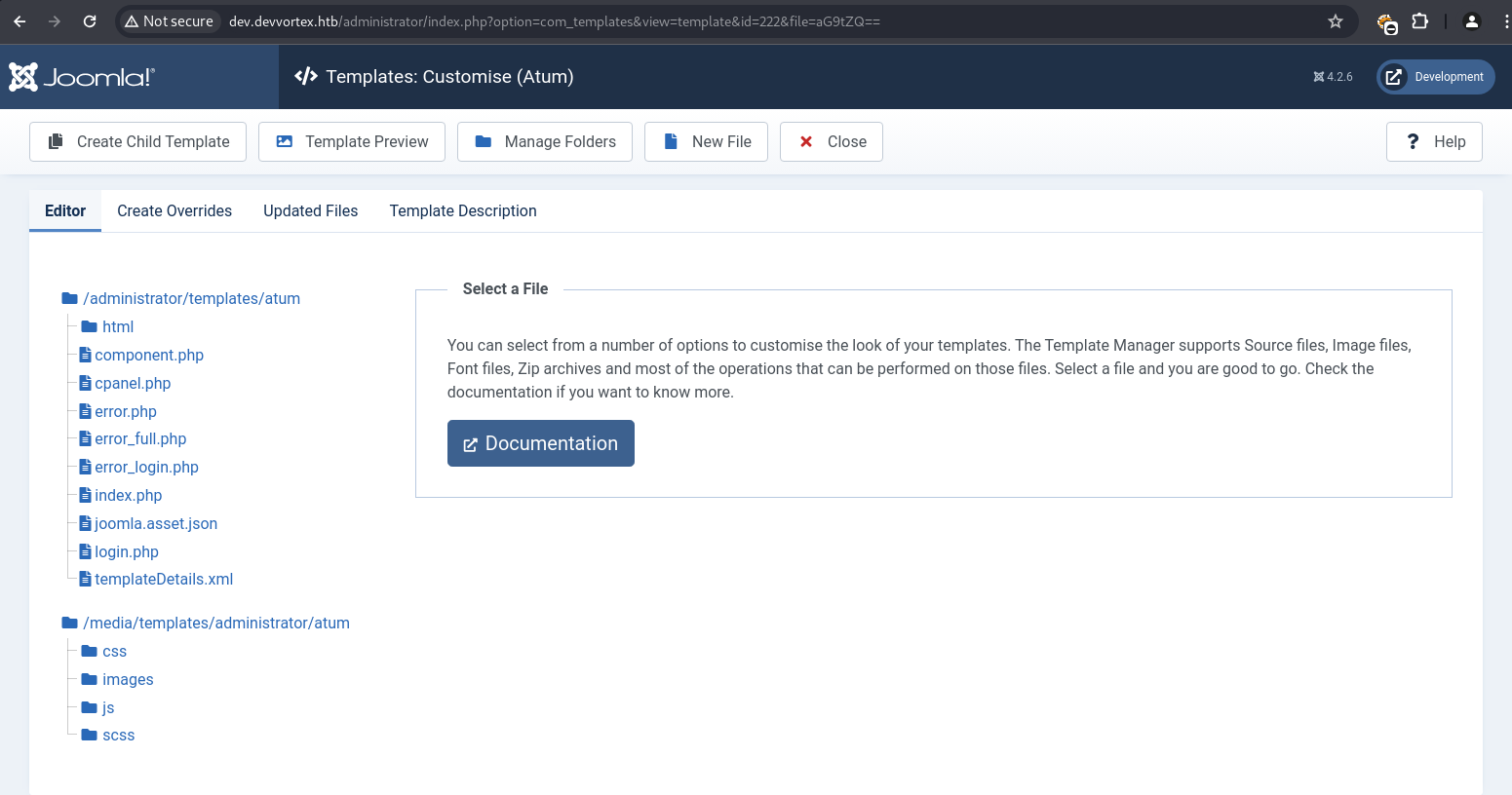
Task: Click Manage Folders button
Action: tap(545, 141)
